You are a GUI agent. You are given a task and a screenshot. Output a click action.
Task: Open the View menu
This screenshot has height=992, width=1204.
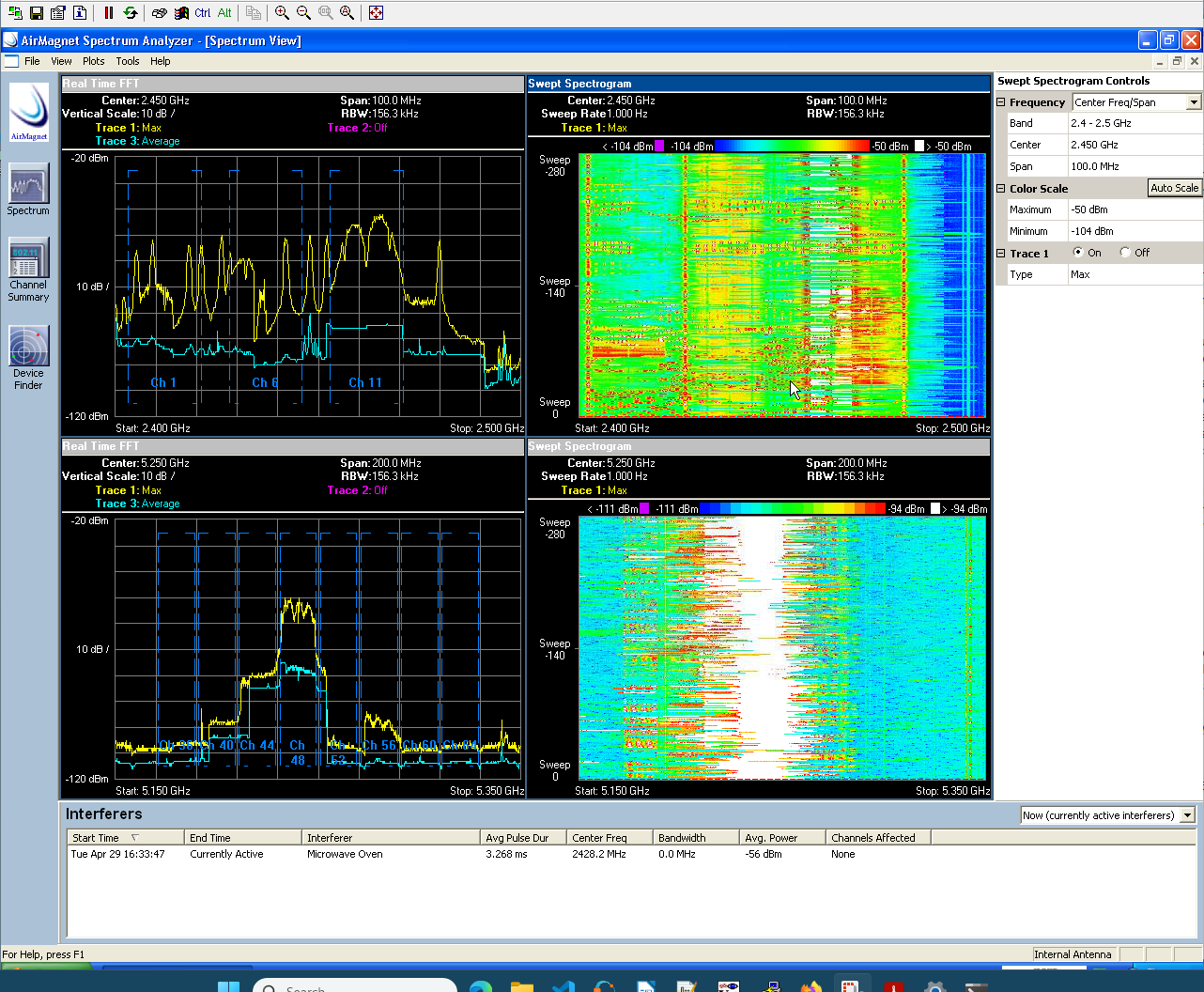61,61
